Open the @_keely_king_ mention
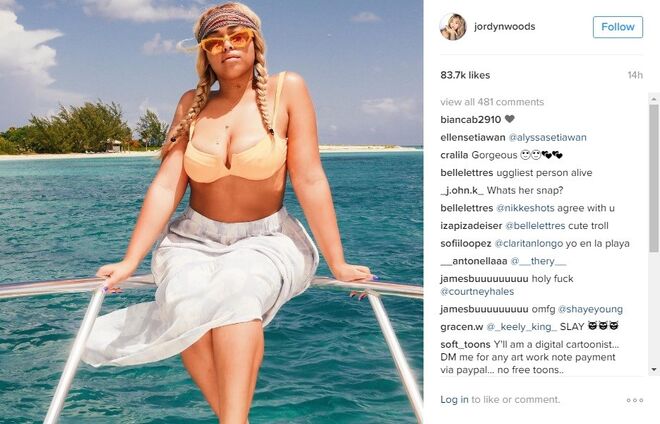The image size is (660, 424). click(522, 327)
